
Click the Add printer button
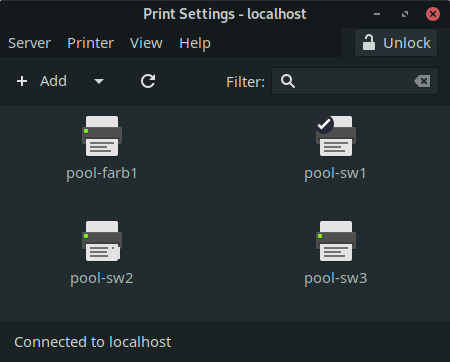point(42,81)
